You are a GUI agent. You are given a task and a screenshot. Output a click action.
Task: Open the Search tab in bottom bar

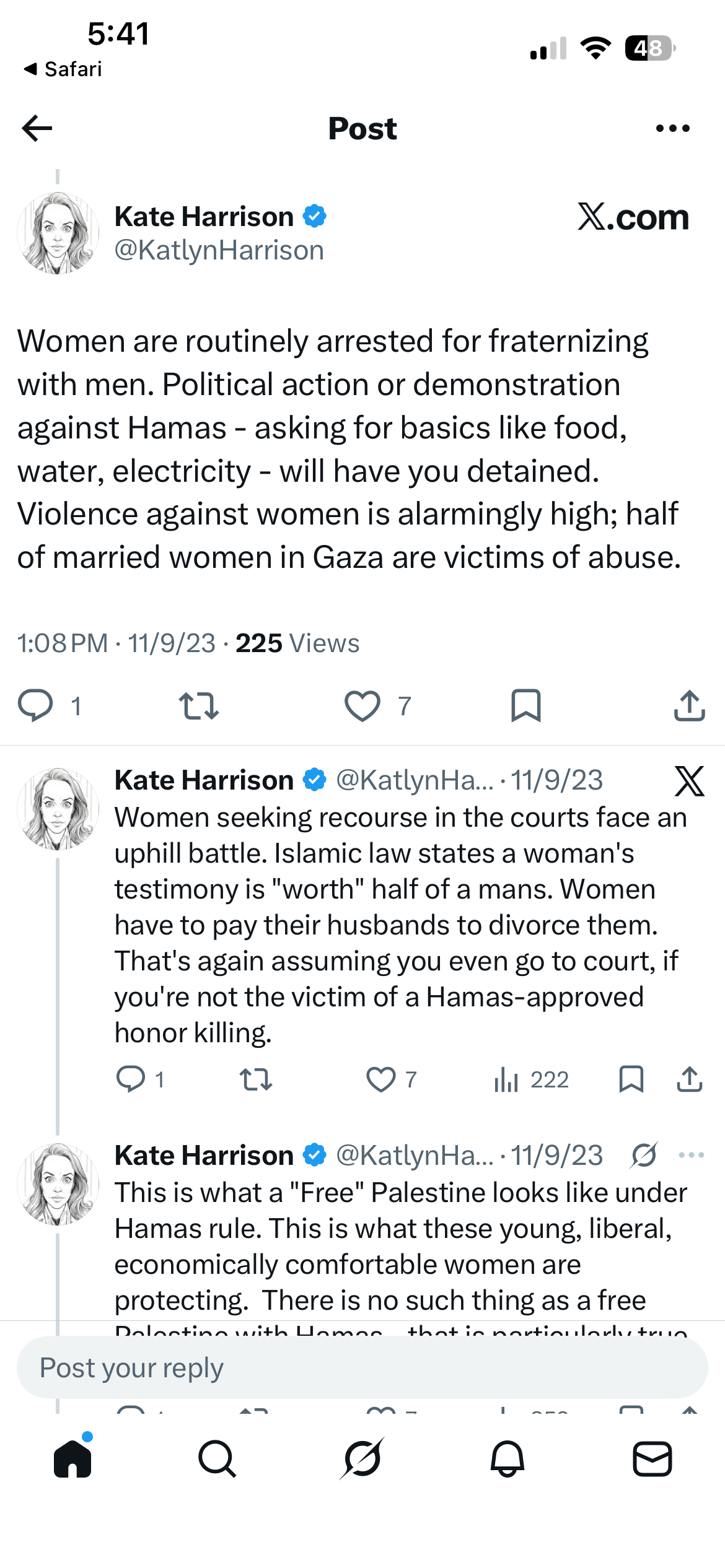pyautogui.click(x=217, y=1458)
